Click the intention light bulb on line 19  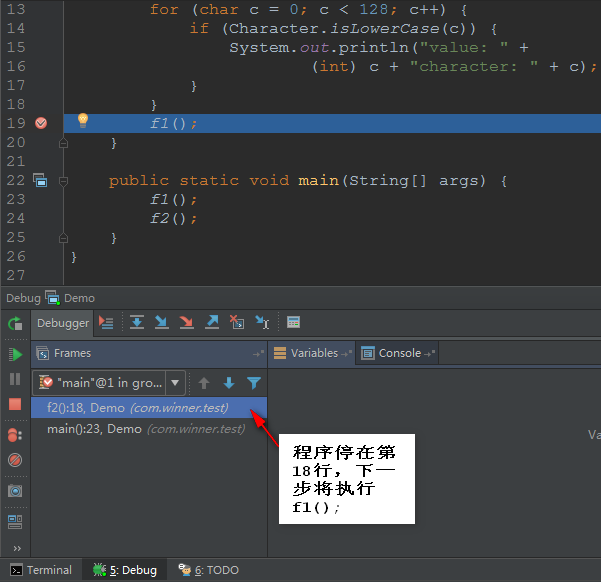click(83, 121)
